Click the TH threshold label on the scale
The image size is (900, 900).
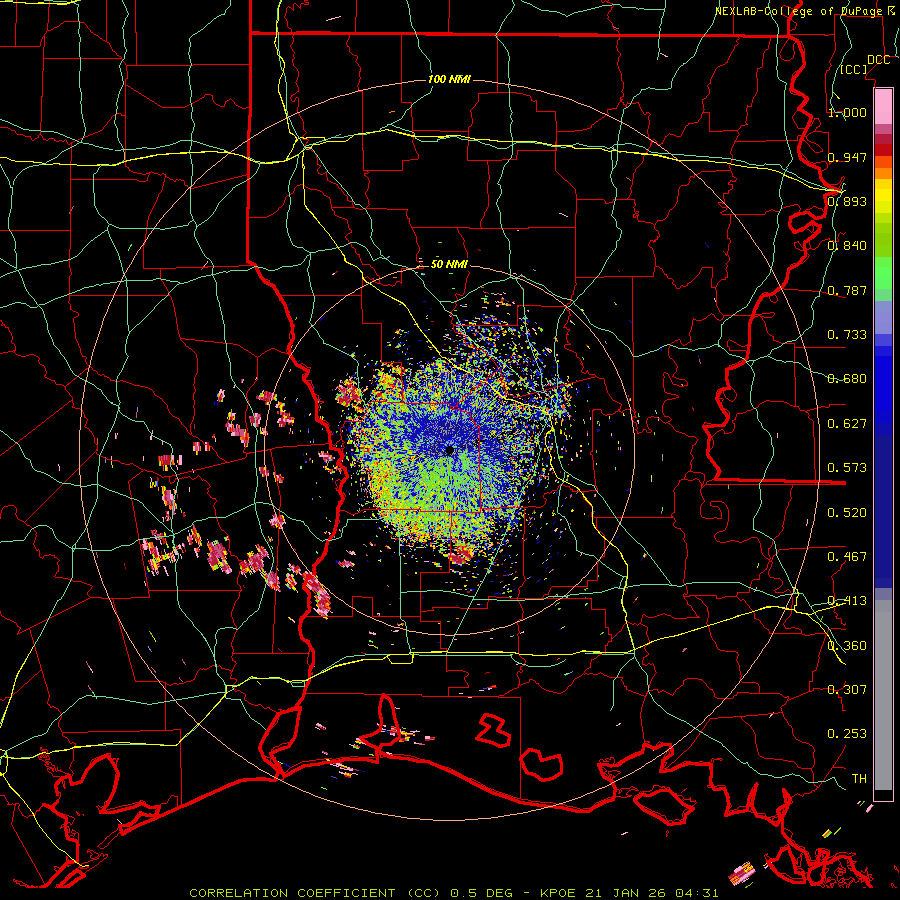point(859,779)
